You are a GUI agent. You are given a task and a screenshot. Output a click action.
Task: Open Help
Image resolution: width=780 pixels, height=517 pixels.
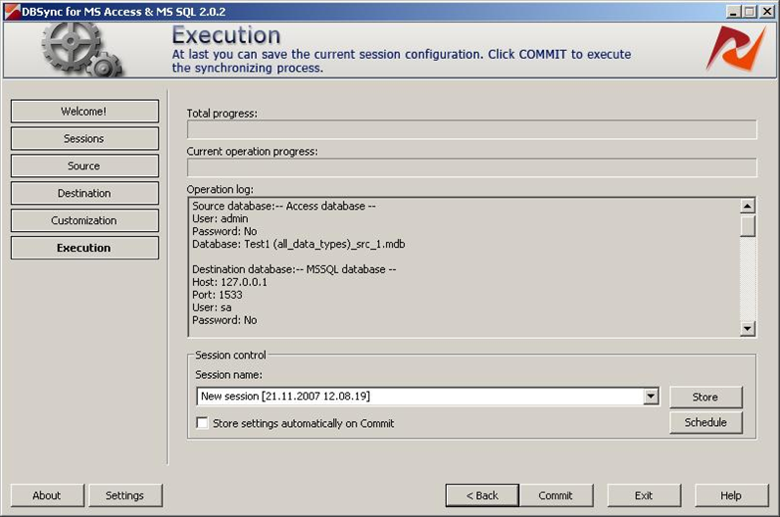tap(731, 495)
